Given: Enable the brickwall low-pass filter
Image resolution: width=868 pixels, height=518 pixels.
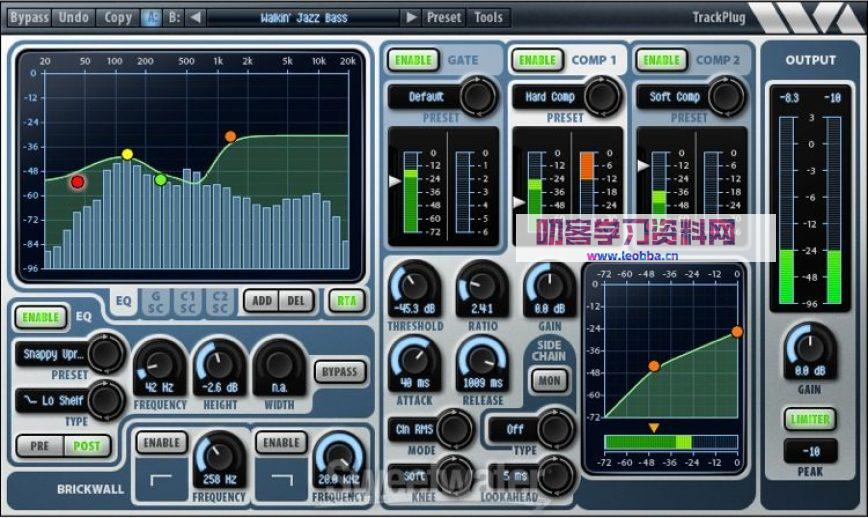Looking at the screenshot, I should 281,443.
